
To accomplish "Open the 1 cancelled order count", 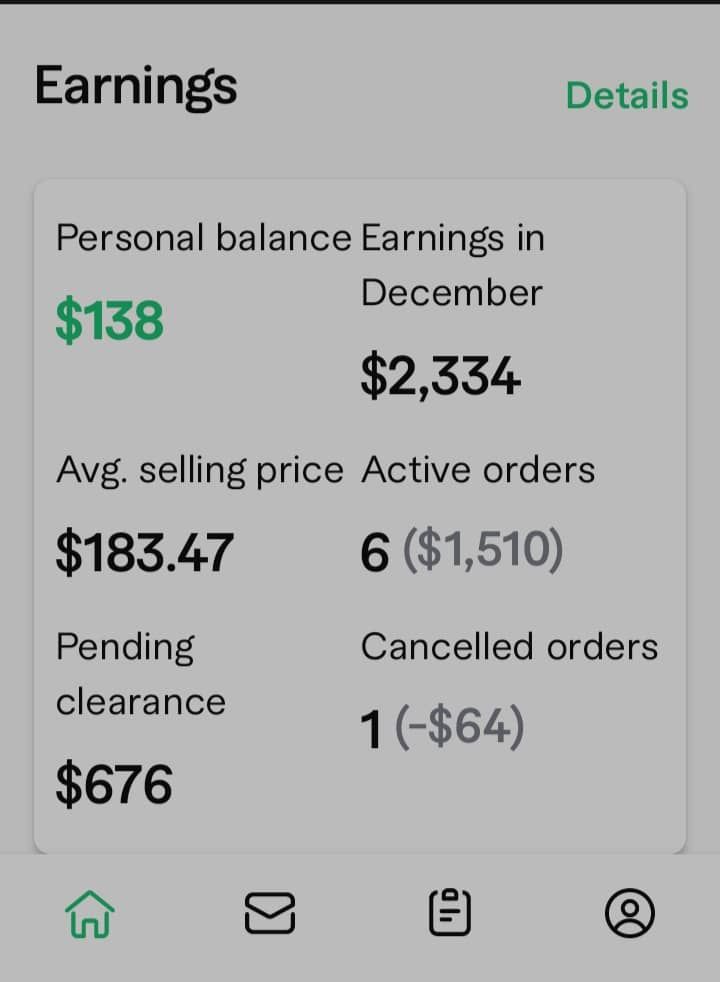I will tap(371, 730).
